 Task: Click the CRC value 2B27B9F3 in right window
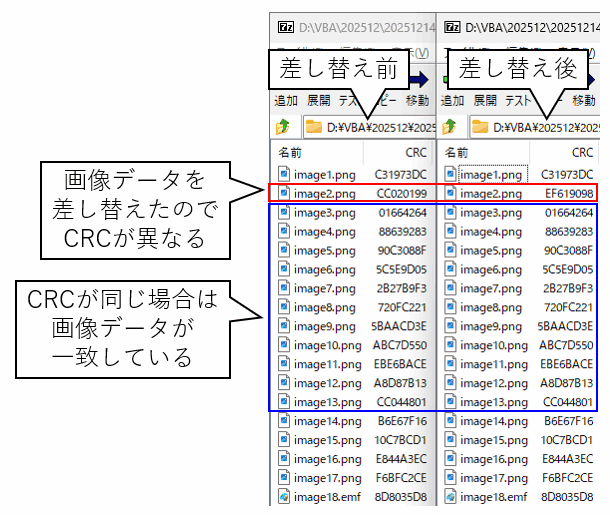(x=568, y=288)
